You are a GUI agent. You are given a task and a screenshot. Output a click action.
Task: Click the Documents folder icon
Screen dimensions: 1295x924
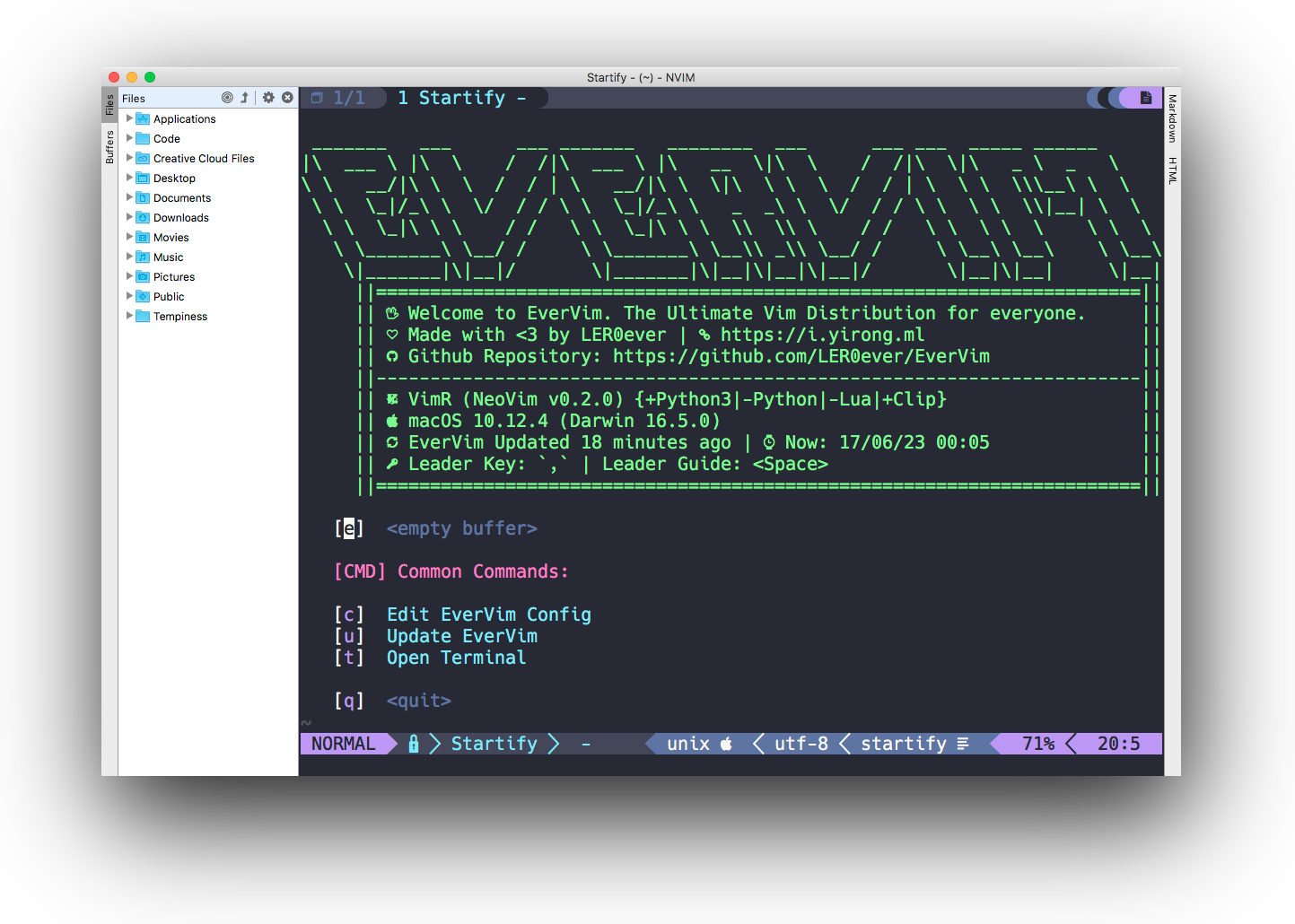[x=143, y=197]
